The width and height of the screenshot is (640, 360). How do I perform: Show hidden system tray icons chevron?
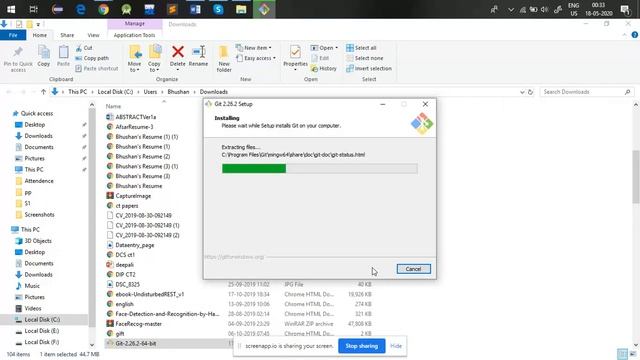click(511, 9)
